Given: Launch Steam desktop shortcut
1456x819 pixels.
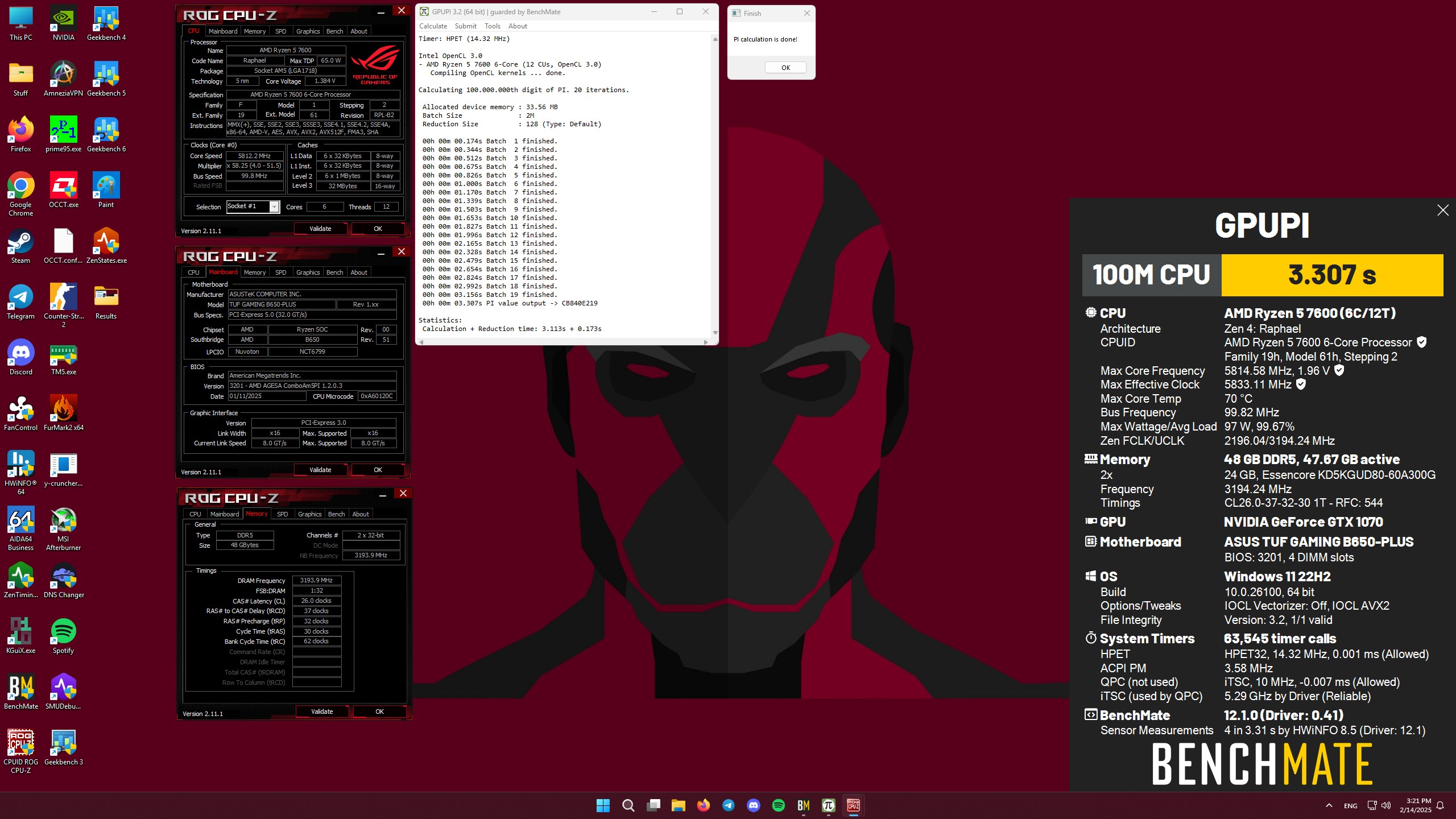Looking at the screenshot, I should [21, 246].
